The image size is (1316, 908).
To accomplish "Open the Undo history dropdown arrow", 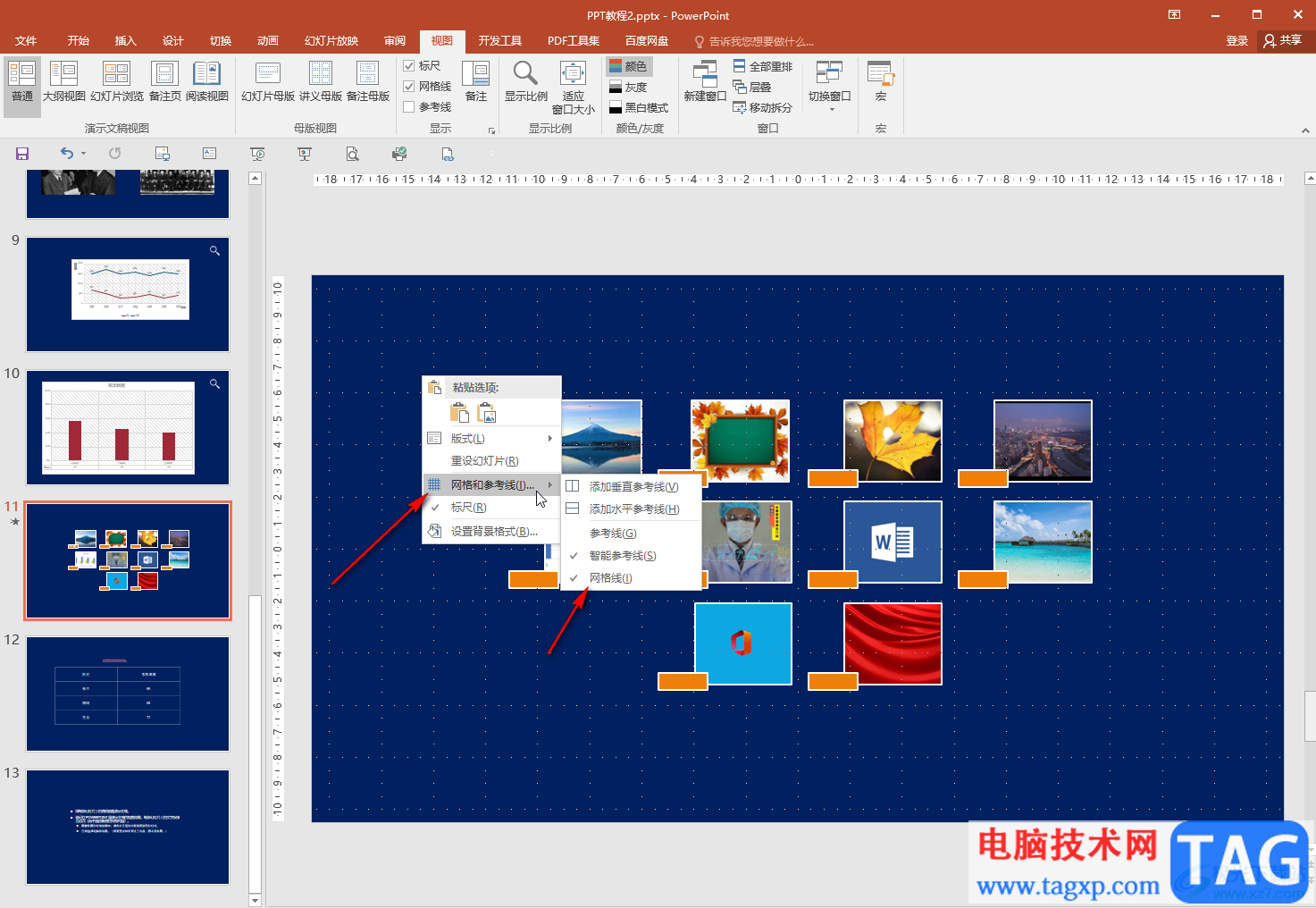I will 84,154.
